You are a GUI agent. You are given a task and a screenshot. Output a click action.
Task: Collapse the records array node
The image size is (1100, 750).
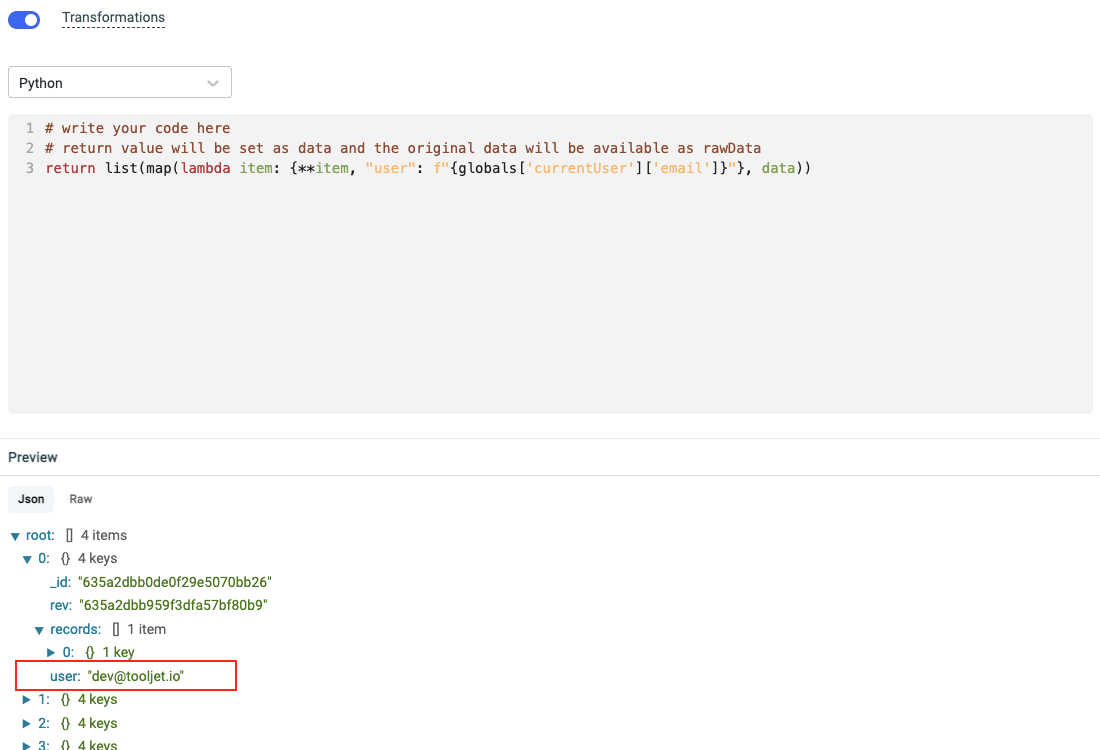[40, 630]
